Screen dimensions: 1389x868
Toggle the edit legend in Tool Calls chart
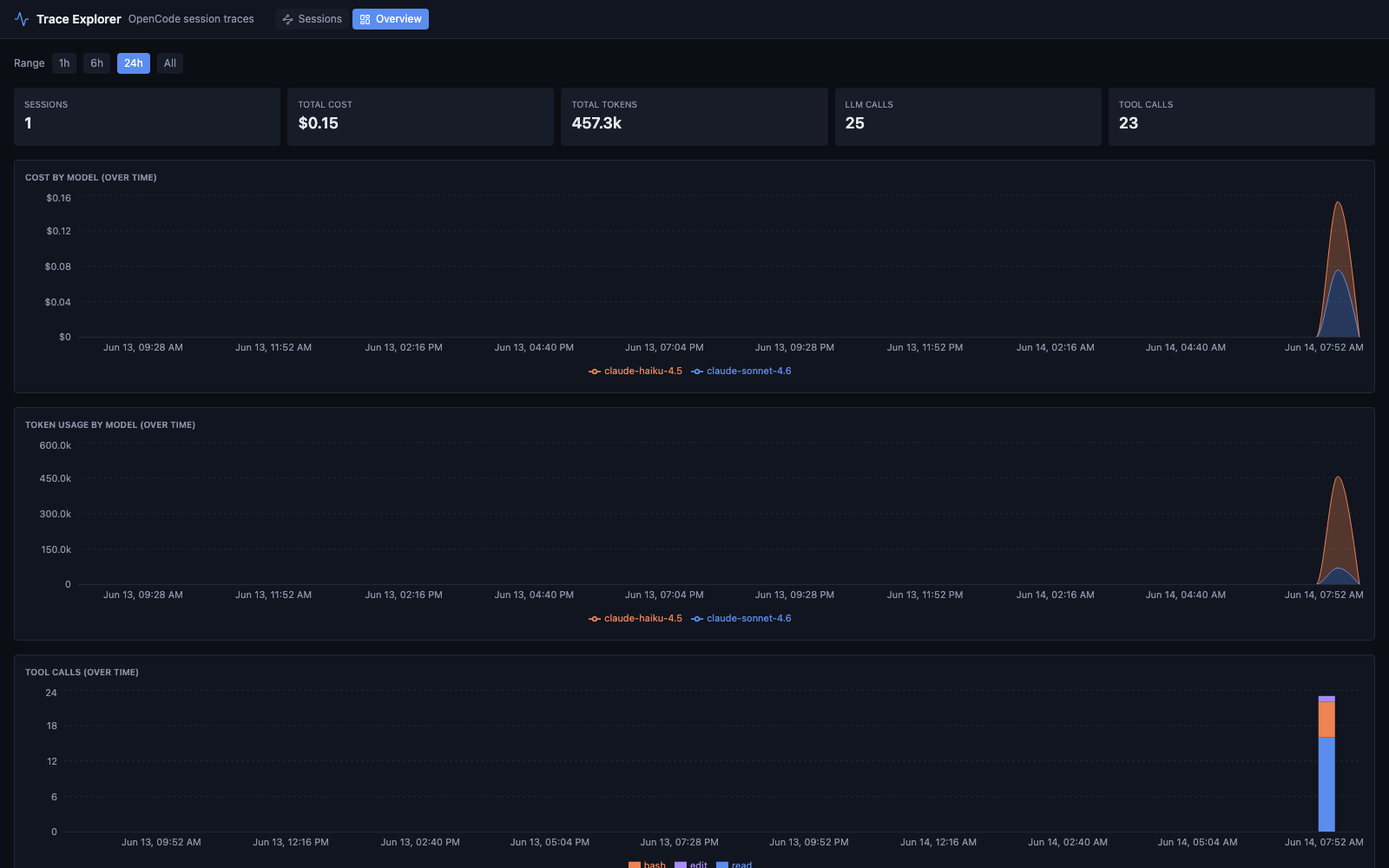point(691,865)
